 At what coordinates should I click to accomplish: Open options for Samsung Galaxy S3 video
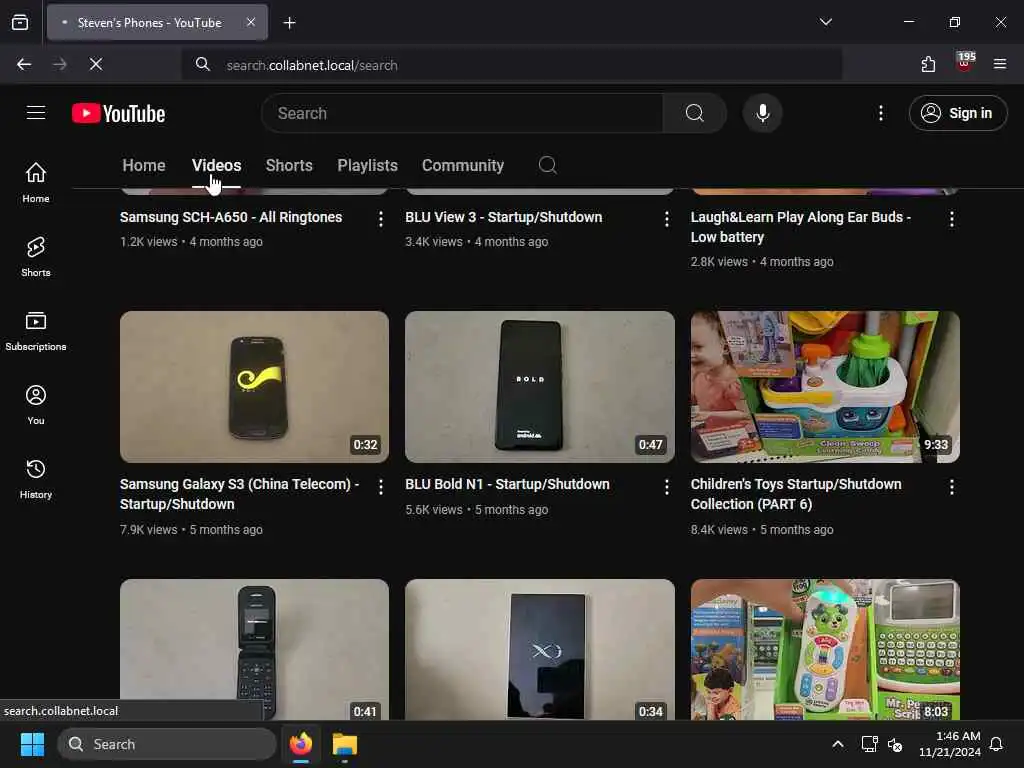point(381,487)
